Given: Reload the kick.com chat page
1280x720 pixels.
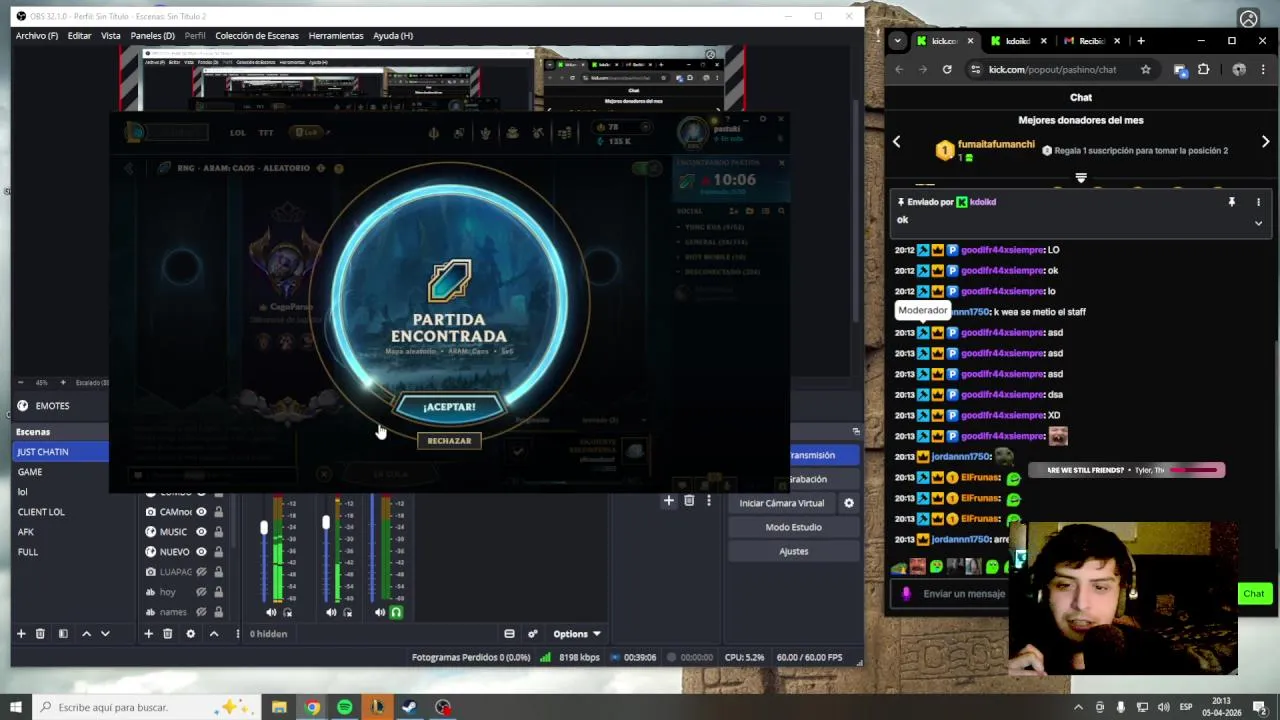Looking at the screenshot, I should (947, 69).
